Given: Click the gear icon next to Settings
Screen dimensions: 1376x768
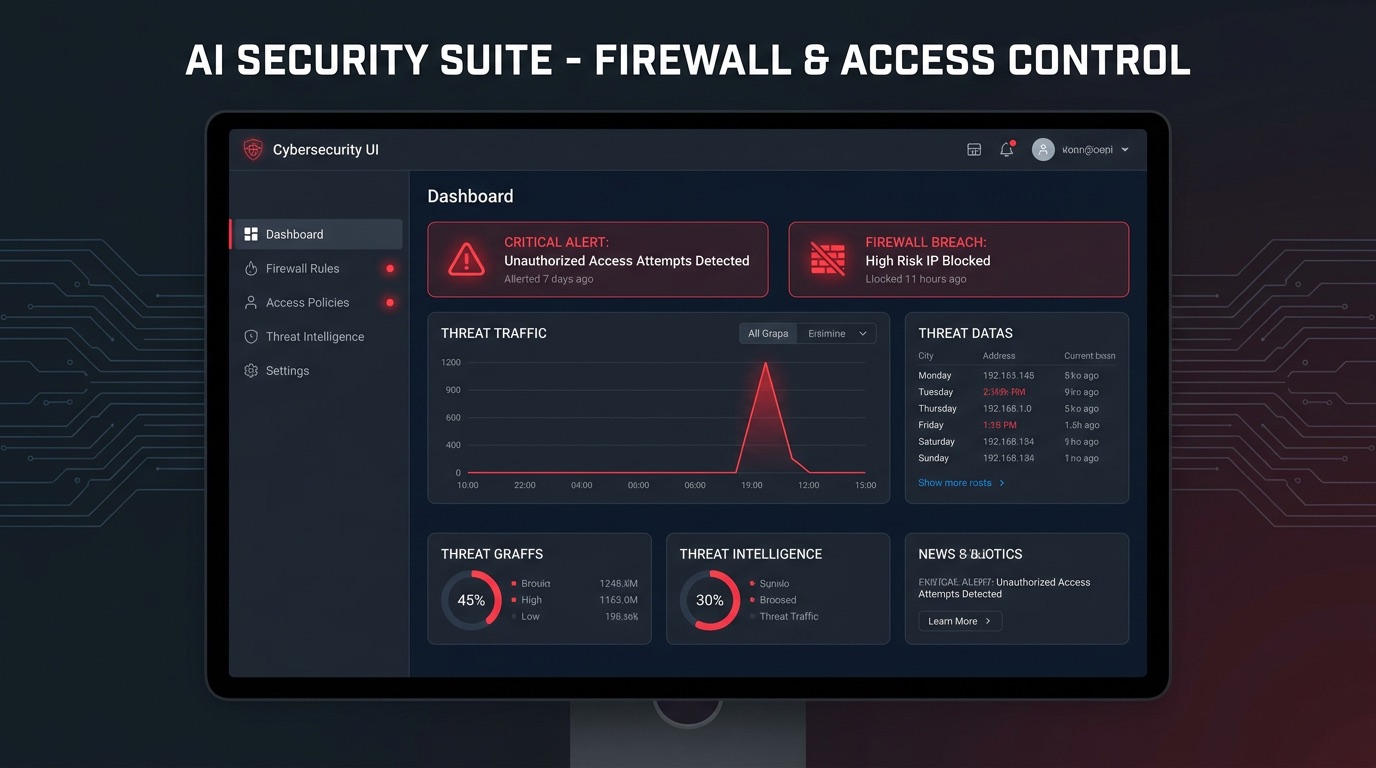Looking at the screenshot, I should click(251, 371).
